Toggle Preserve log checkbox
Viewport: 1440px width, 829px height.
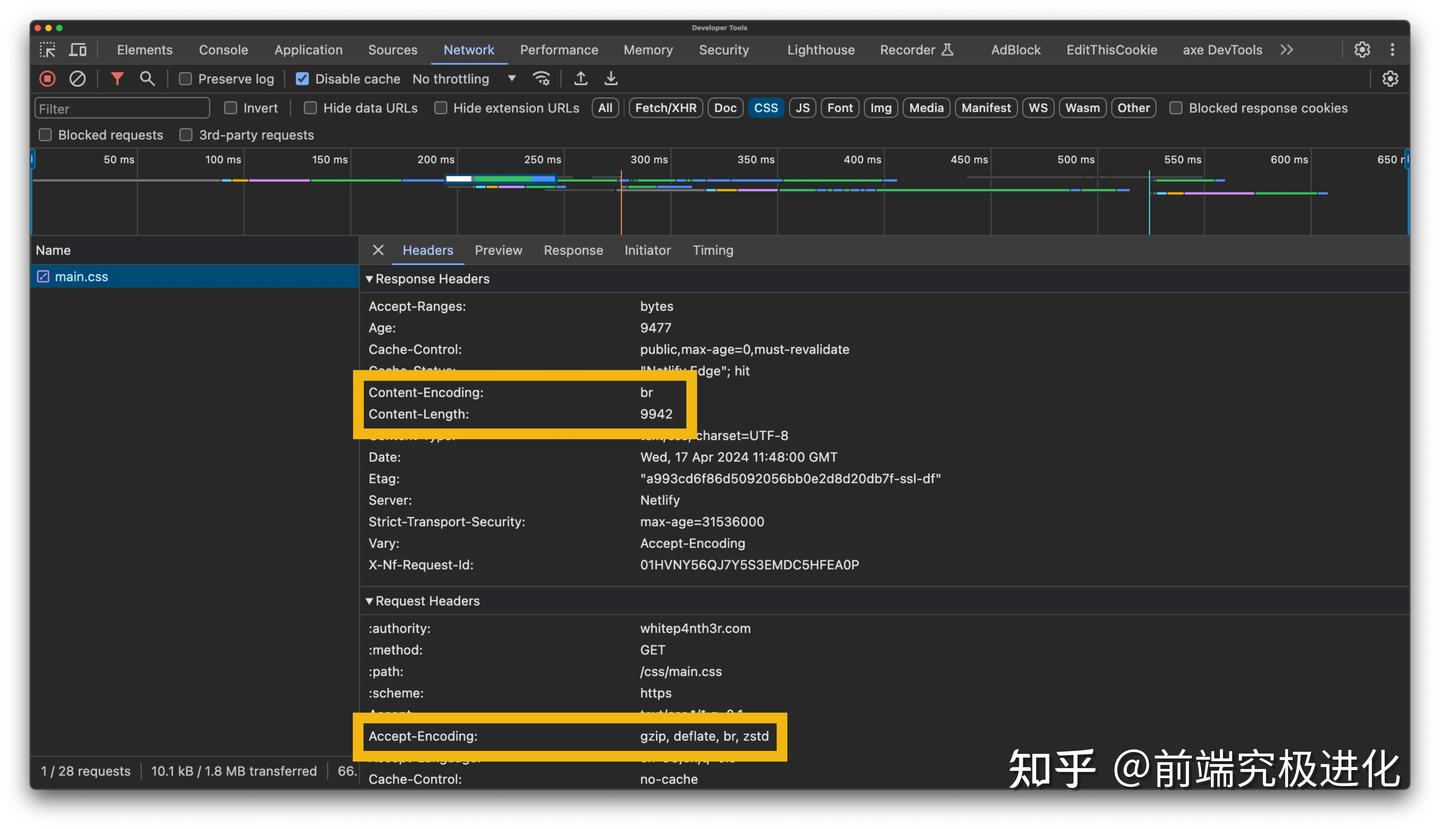click(x=185, y=79)
